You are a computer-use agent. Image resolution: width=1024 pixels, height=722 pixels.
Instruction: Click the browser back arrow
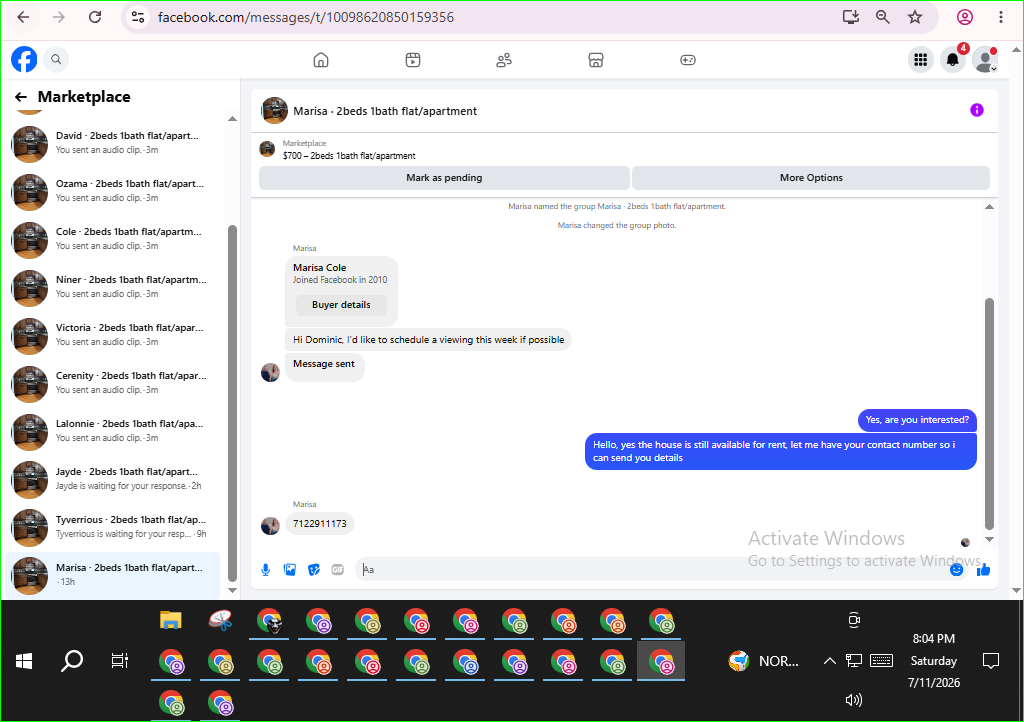[x=23, y=17]
